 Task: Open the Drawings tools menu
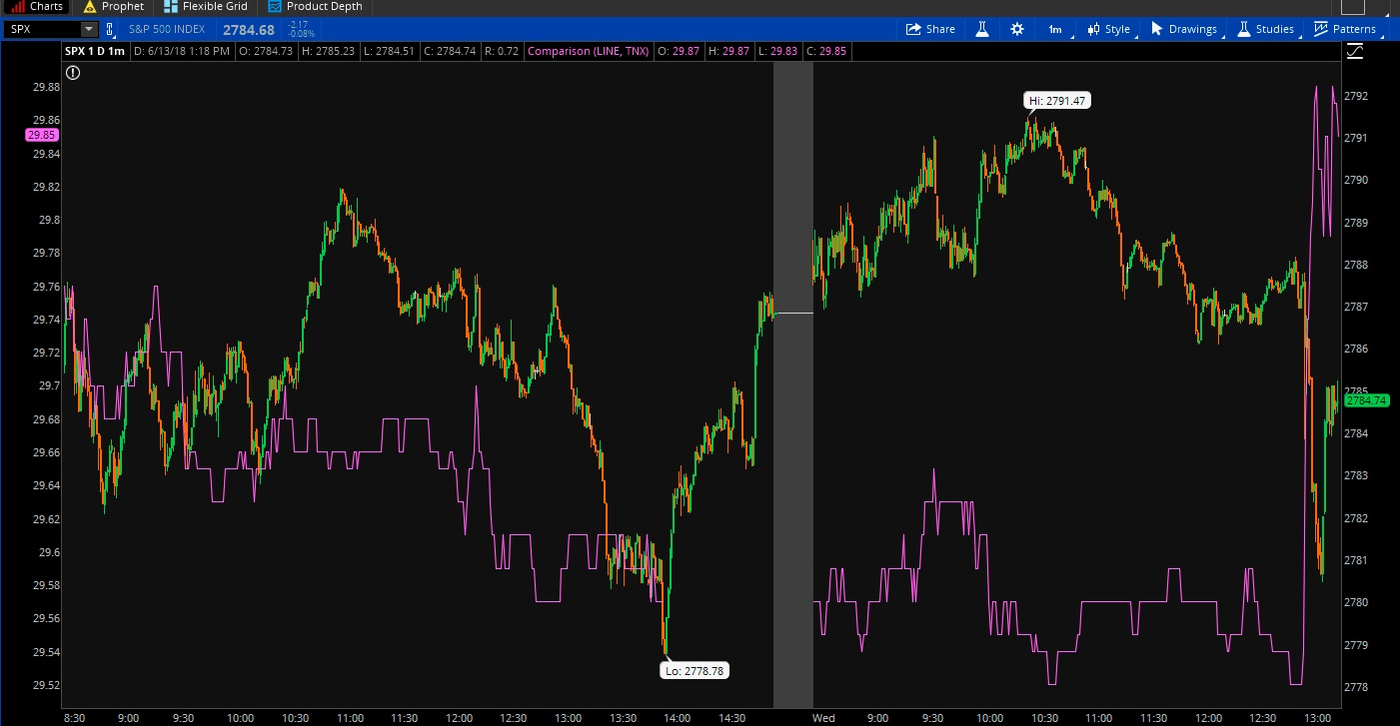pyautogui.click(x=1184, y=29)
